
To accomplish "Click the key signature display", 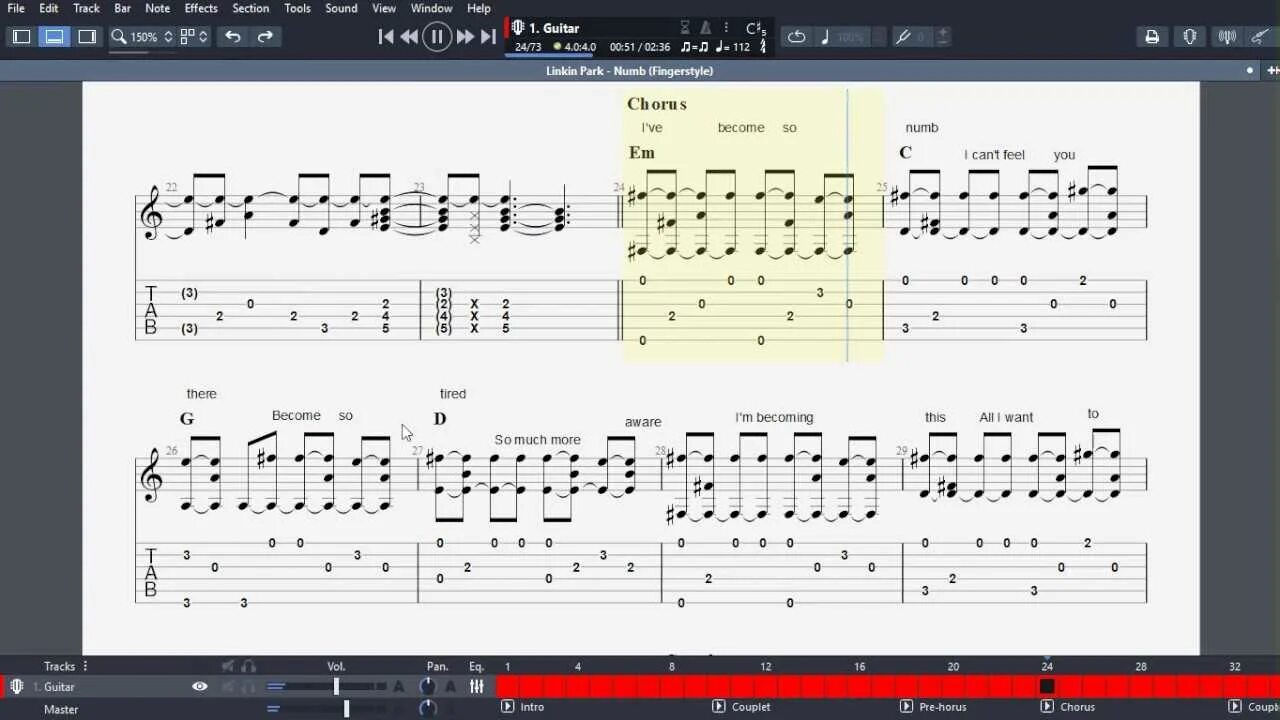I will 756,29.
